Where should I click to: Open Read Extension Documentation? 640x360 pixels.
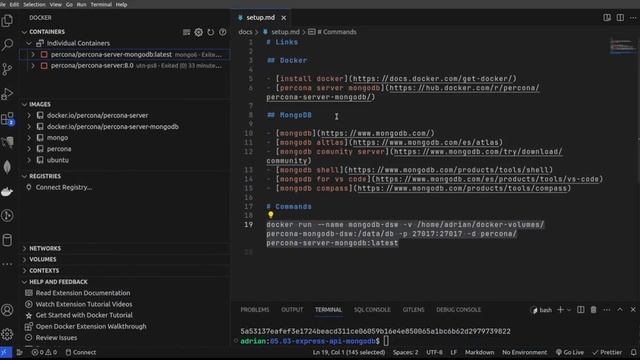[x=83, y=293]
